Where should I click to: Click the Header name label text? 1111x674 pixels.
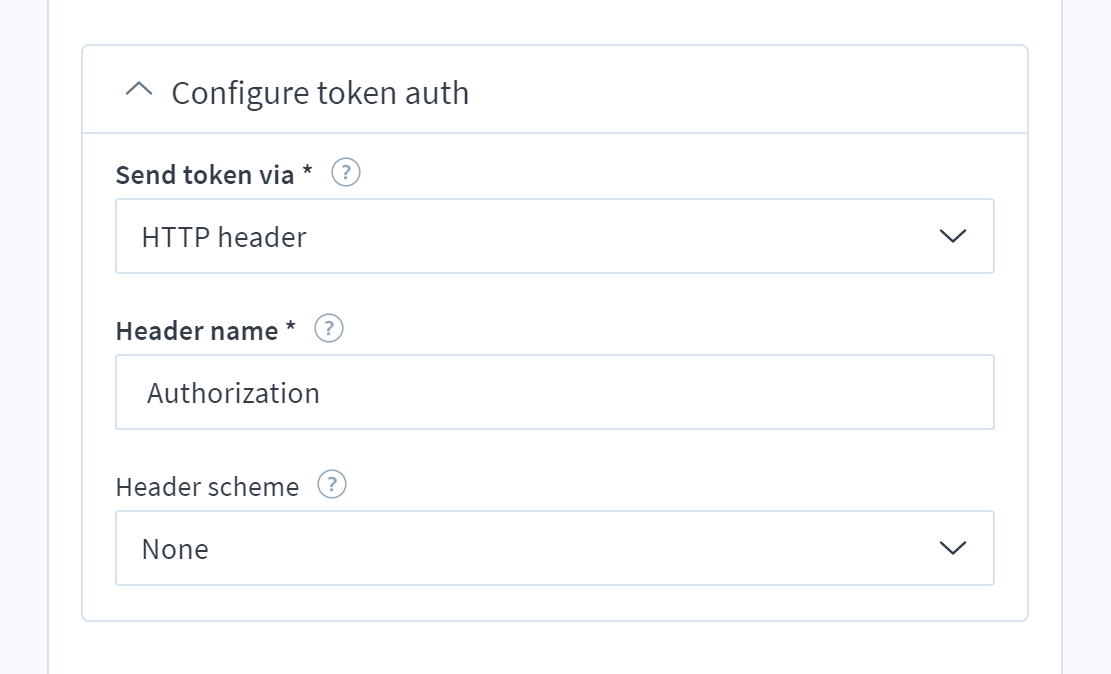[x=197, y=331]
